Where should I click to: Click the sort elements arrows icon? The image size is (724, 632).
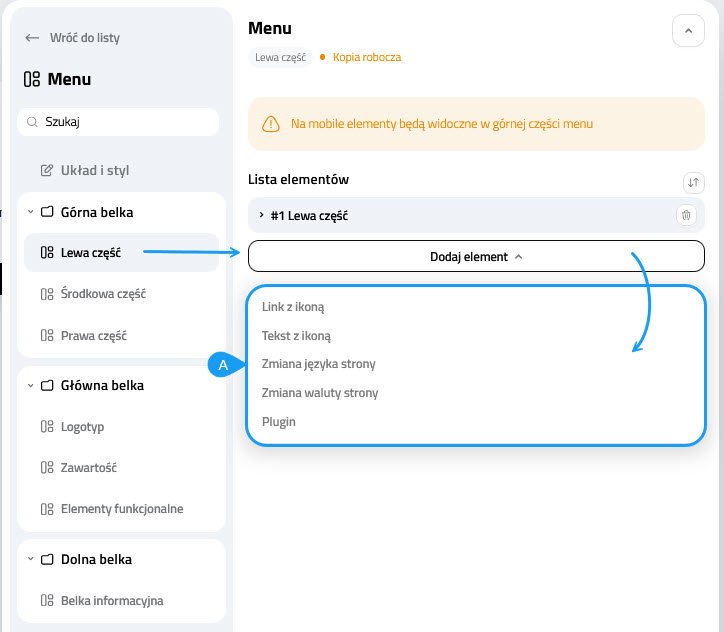tap(693, 182)
